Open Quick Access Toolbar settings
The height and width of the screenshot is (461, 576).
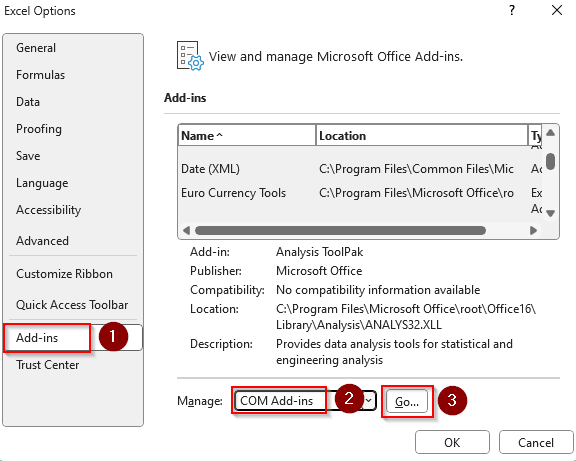point(72,305)
